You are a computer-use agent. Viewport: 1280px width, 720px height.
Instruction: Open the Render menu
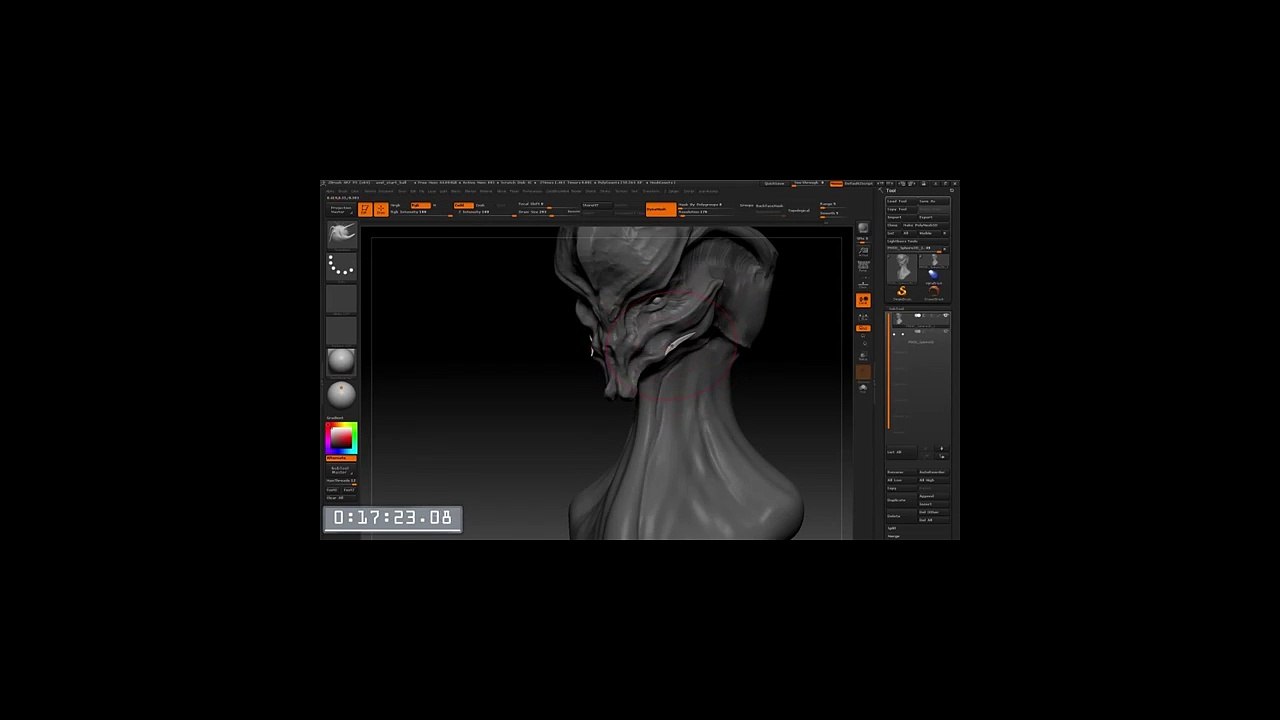tap(576, 191)
